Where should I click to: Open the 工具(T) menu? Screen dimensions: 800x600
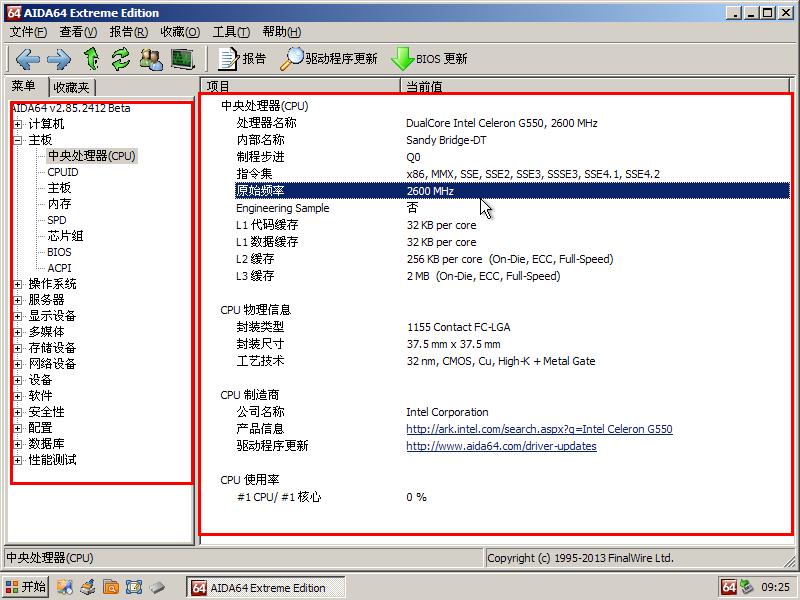click(x=231, y=32)
